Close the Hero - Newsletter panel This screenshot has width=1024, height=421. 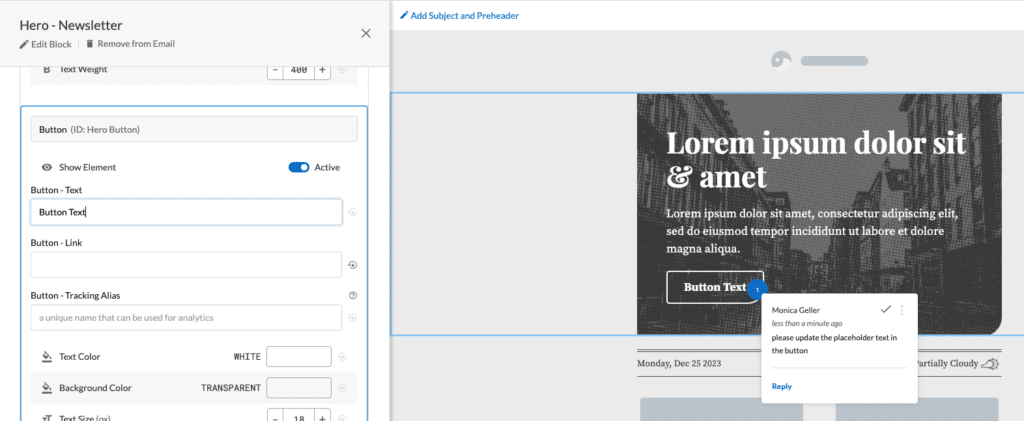(366, 33)
